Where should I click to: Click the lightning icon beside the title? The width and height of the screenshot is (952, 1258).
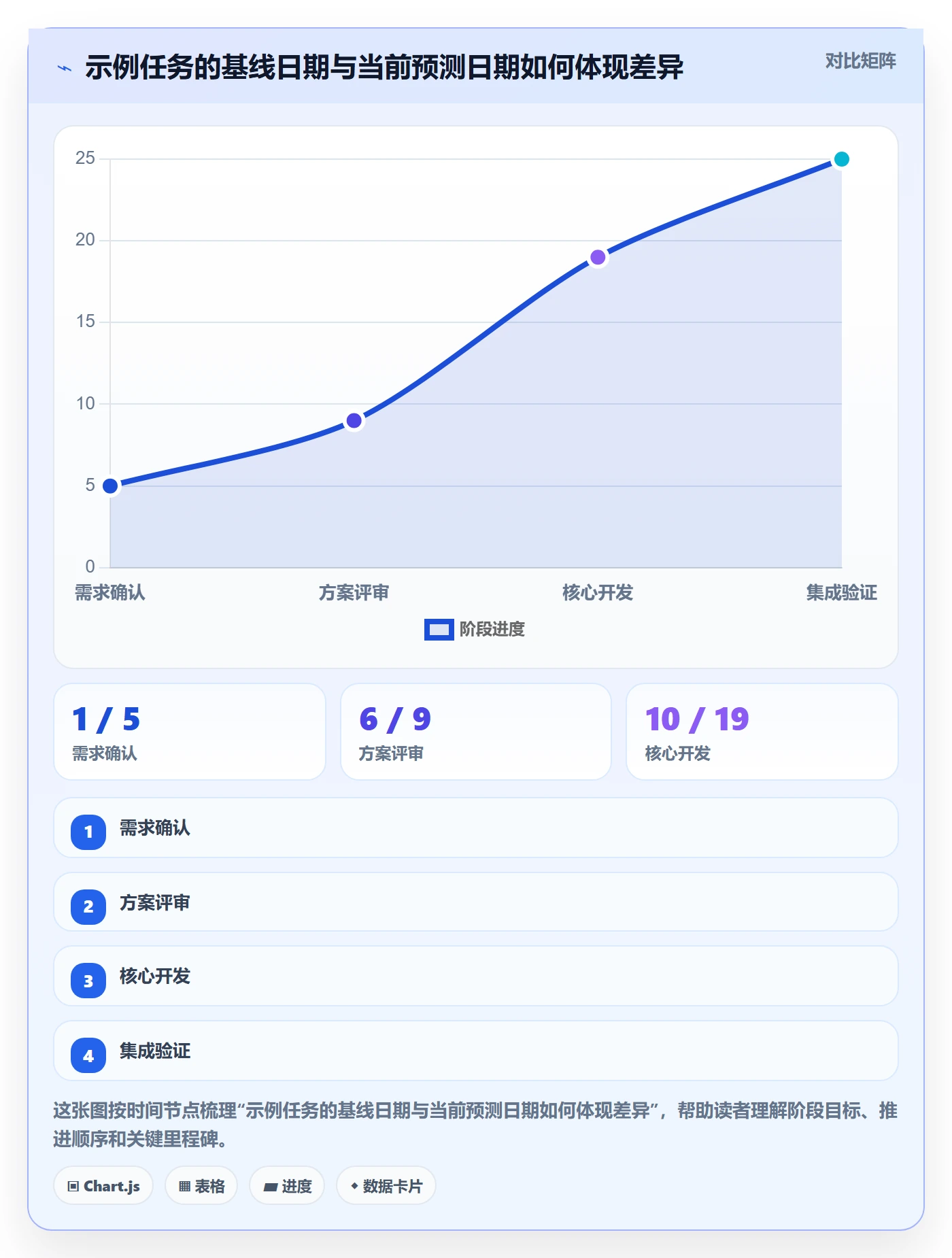click(65, 68)
